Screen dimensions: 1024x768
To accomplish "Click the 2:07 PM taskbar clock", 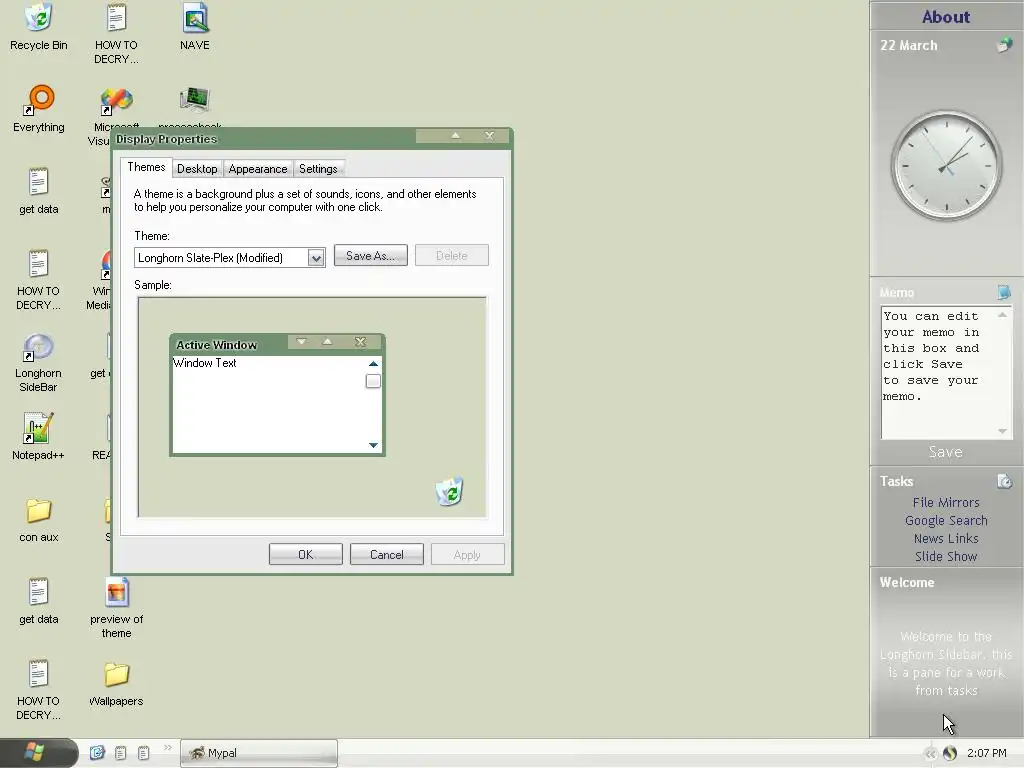I will (x=987, y=753).
